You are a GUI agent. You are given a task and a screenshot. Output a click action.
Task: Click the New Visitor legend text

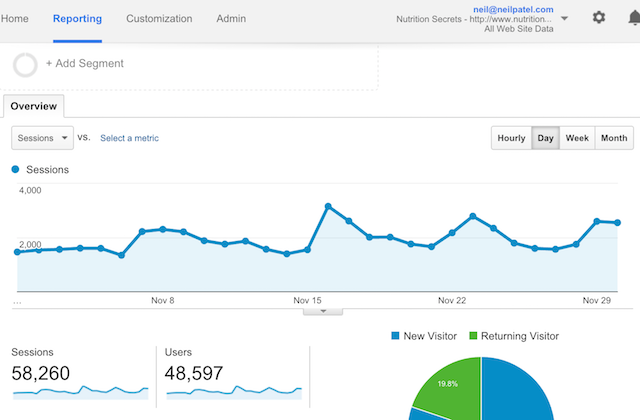click(430, 336)
